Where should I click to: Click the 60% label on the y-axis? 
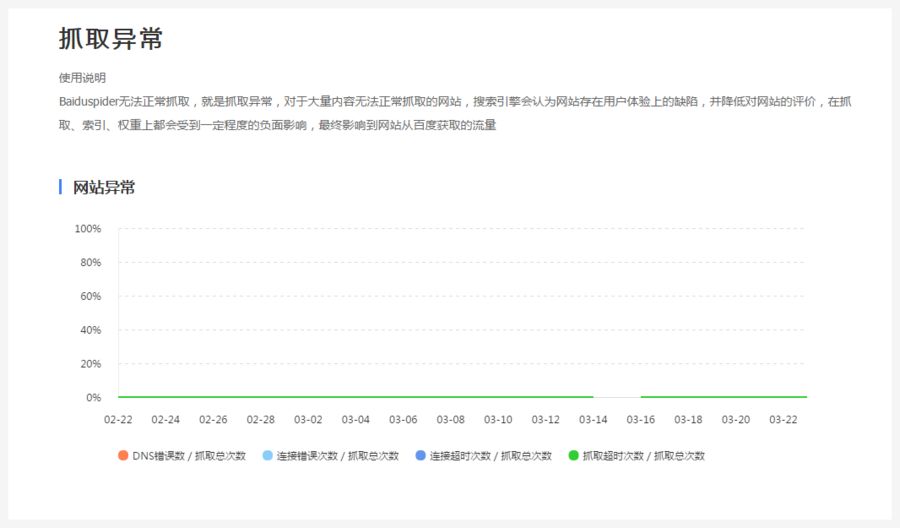pos(90,296)
